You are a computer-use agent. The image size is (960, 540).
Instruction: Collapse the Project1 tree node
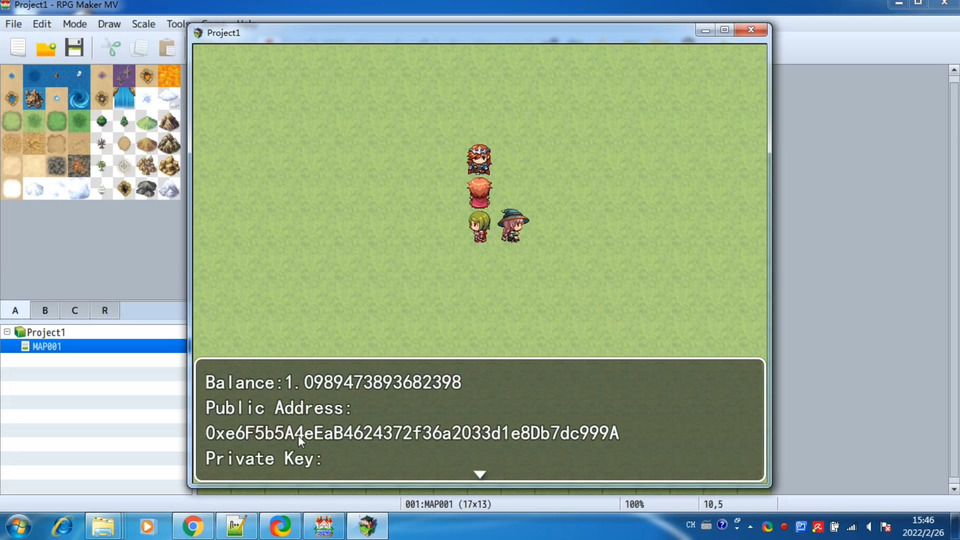point(7,332)
